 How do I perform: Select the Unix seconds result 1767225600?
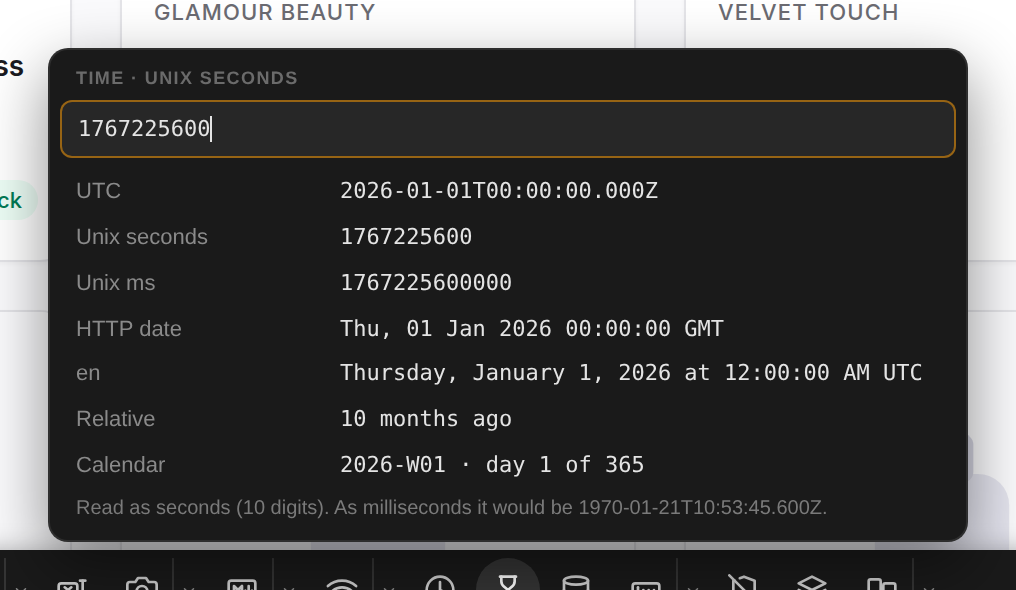click(406, 236)
